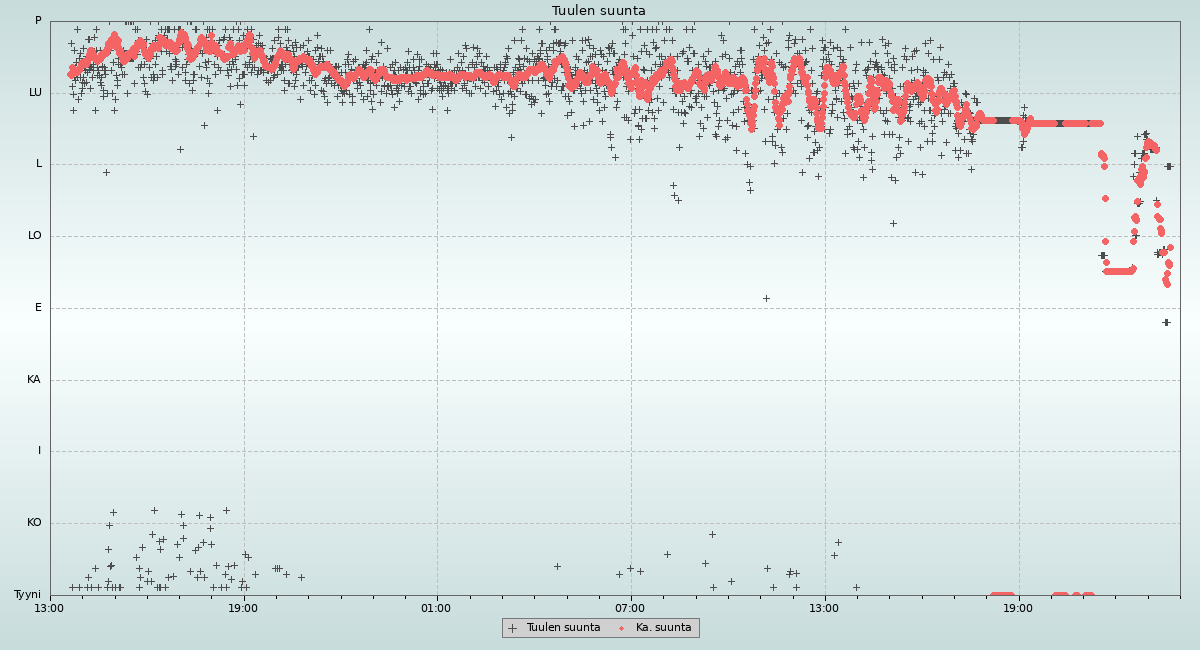Select the "LO" direction axis label
This screenshot has width=1200, height=650.
pyautogui.click(x=35, y=236)
